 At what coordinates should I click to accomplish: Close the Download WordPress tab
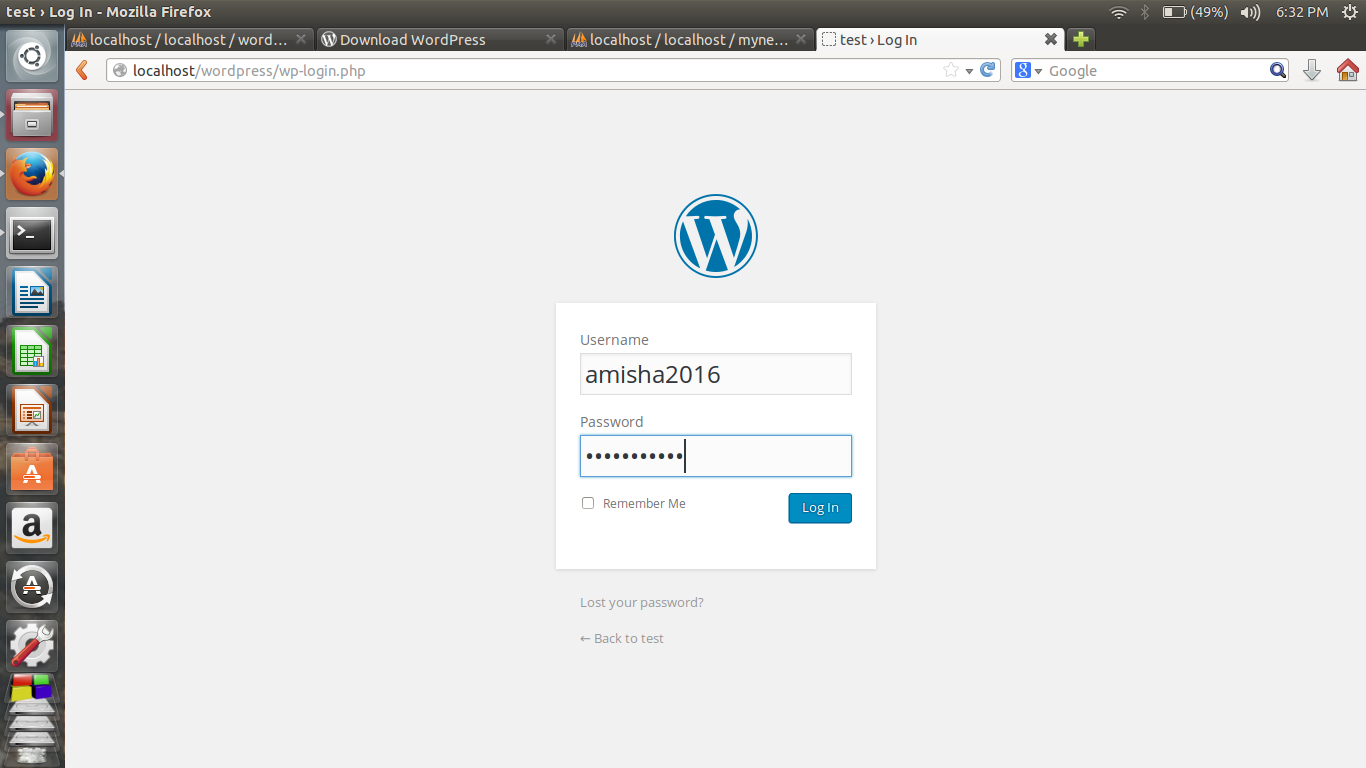click(x=550, y=39)
